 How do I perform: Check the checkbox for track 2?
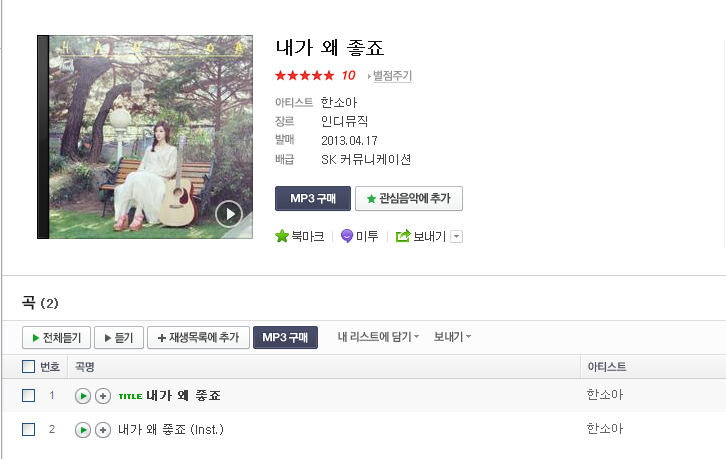28,429
